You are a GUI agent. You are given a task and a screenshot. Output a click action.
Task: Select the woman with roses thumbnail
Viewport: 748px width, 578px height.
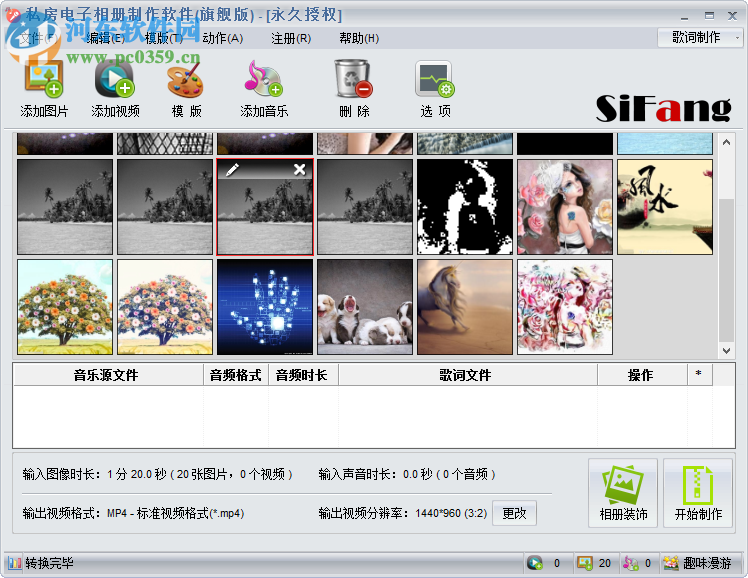[x=565, y=207]
